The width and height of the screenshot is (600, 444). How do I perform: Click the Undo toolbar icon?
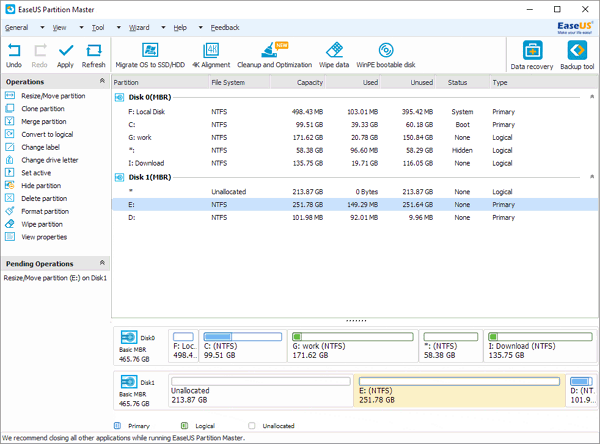click(x=14, y=55)
